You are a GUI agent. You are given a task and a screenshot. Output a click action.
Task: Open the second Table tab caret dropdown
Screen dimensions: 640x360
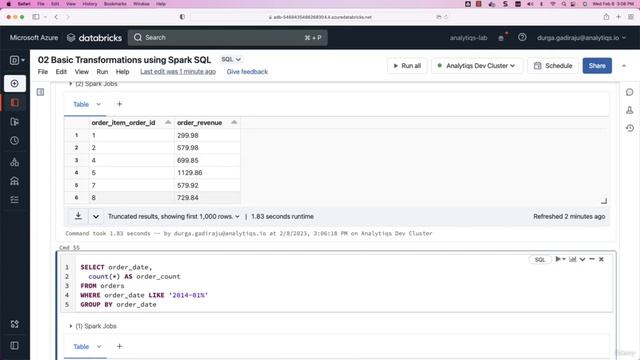tap(98, 347)
